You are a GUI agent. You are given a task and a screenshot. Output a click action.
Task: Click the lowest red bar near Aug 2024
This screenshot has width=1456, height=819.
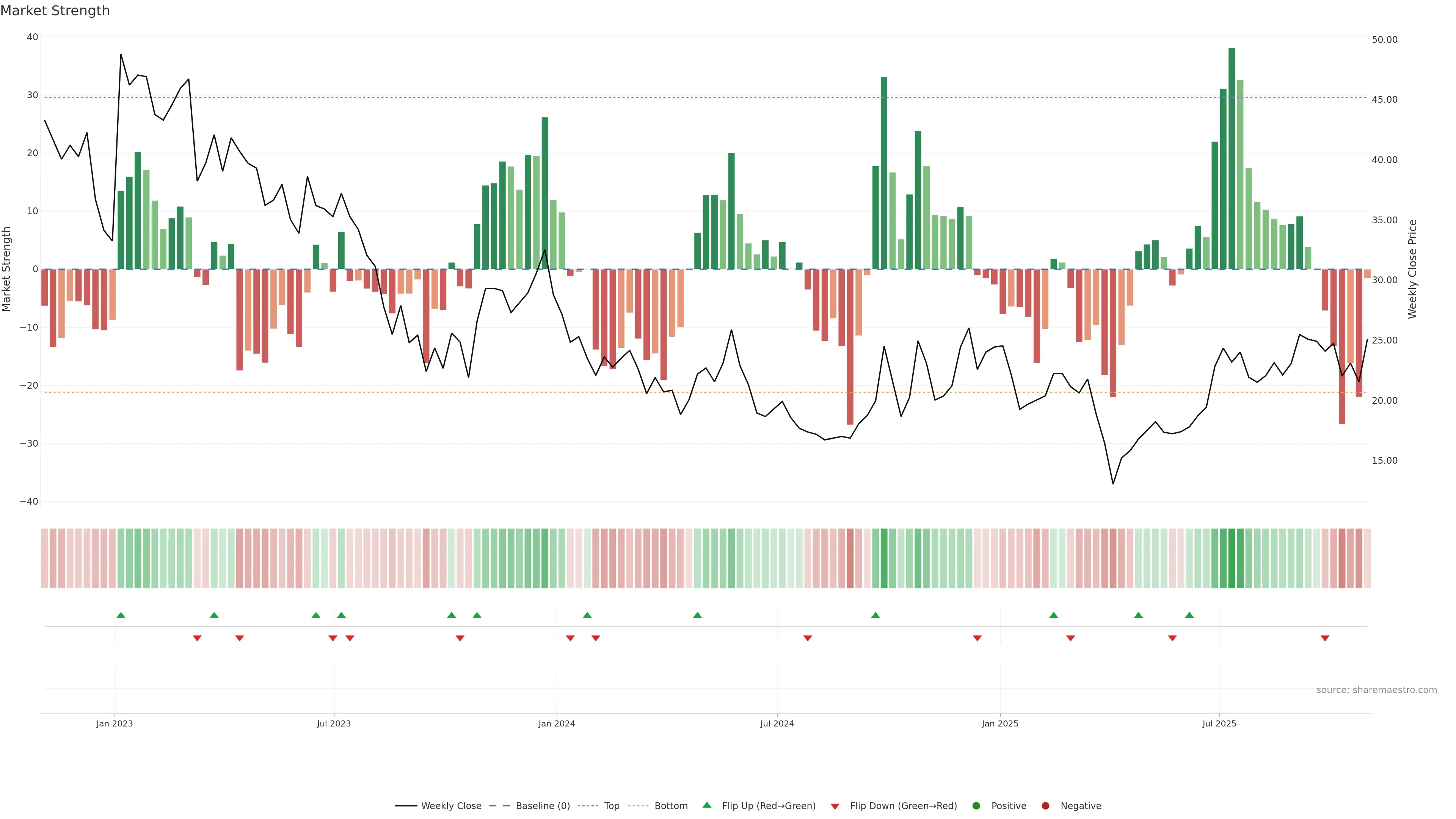pos(850,347)
